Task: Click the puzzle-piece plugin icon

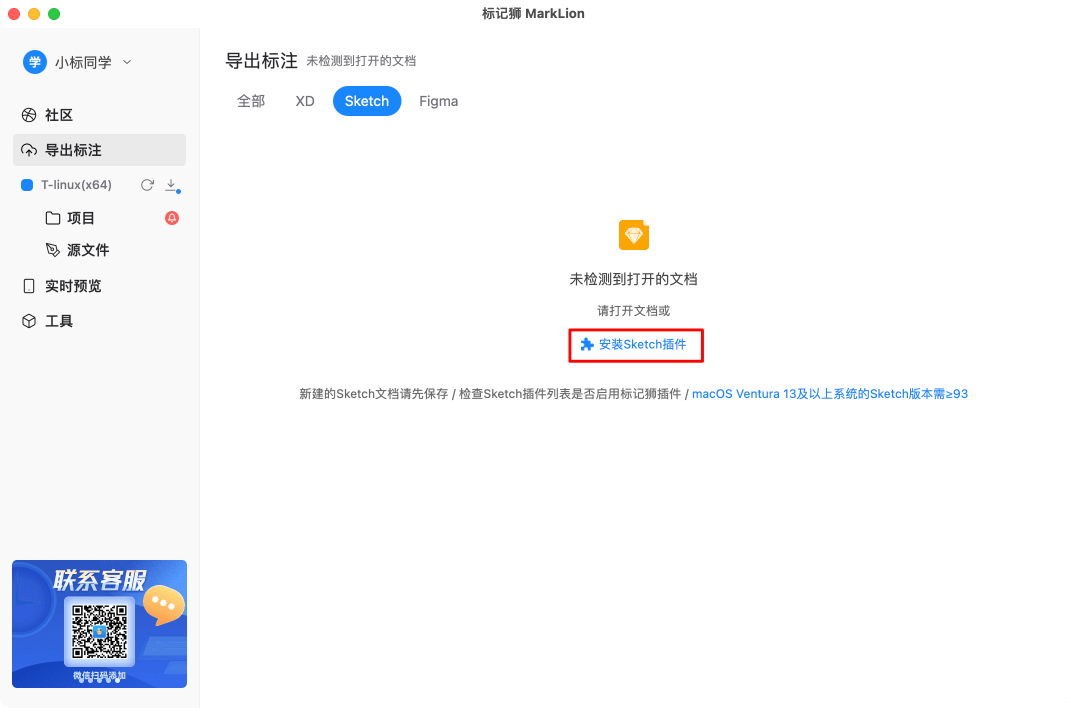Action: point(586,345)
